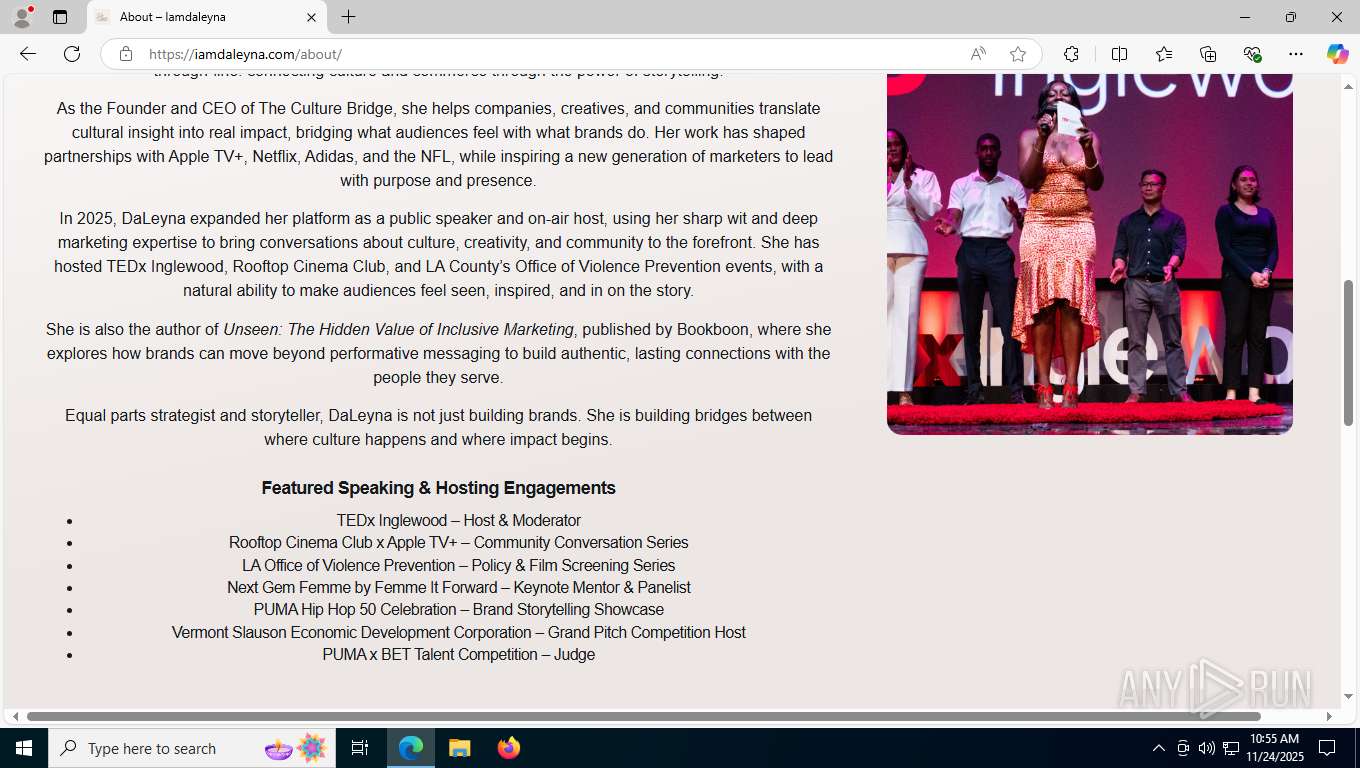Open the Favorites list icon

pos(1164,54)
